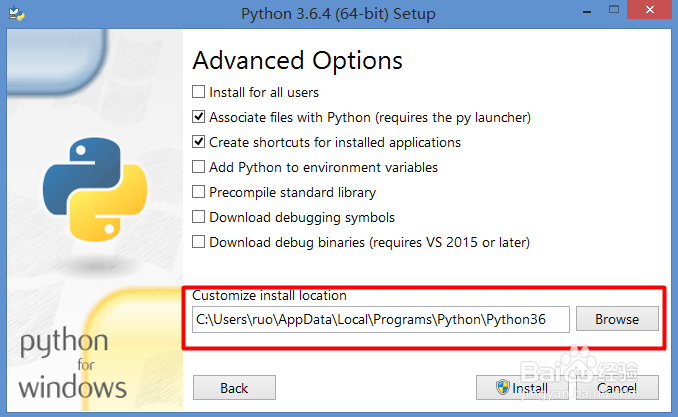Click the Python setup icon in title bar
678x417 pixels.
16,13
